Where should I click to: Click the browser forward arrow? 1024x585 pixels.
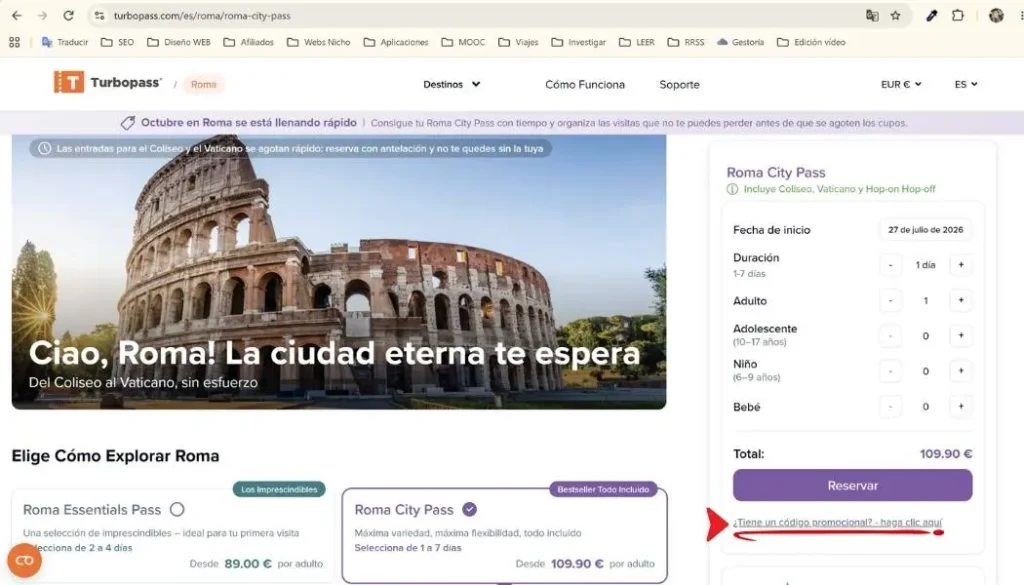[42, 16]
